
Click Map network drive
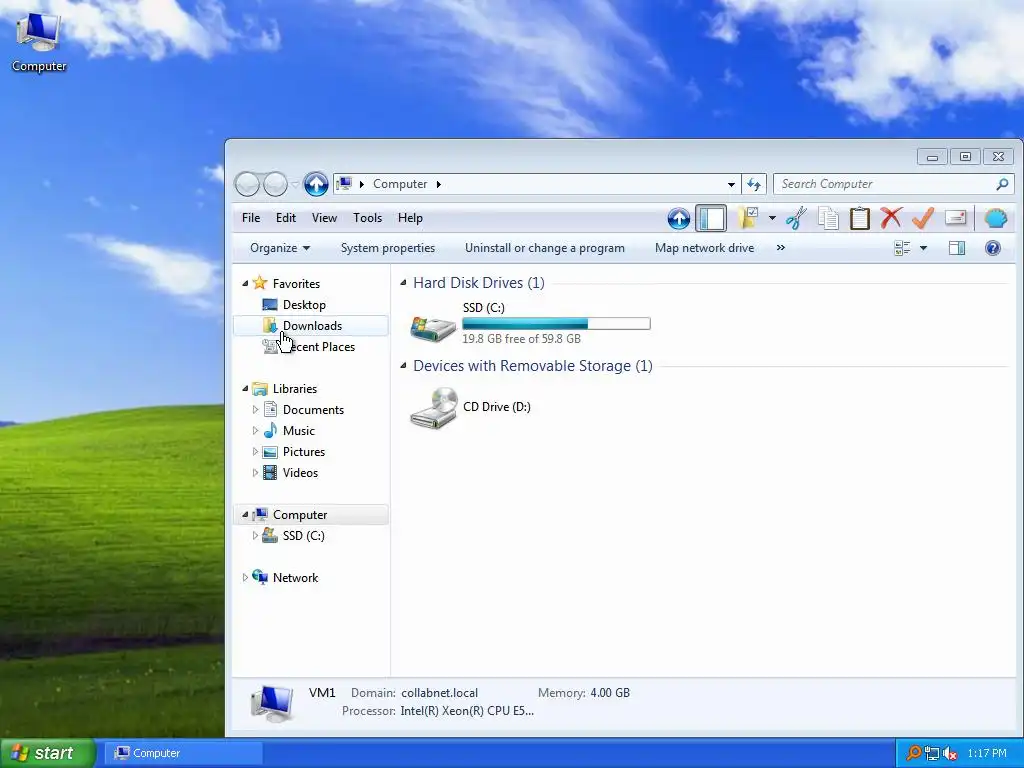tap(704, 248)
